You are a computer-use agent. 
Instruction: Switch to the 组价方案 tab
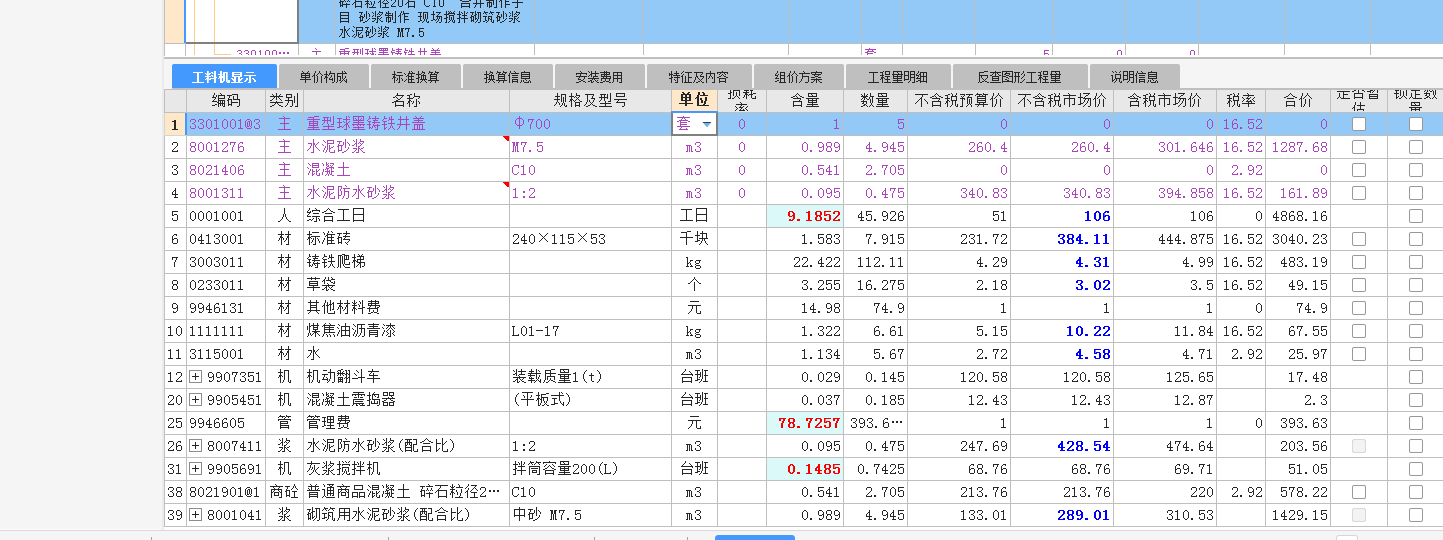click(798, 77)
